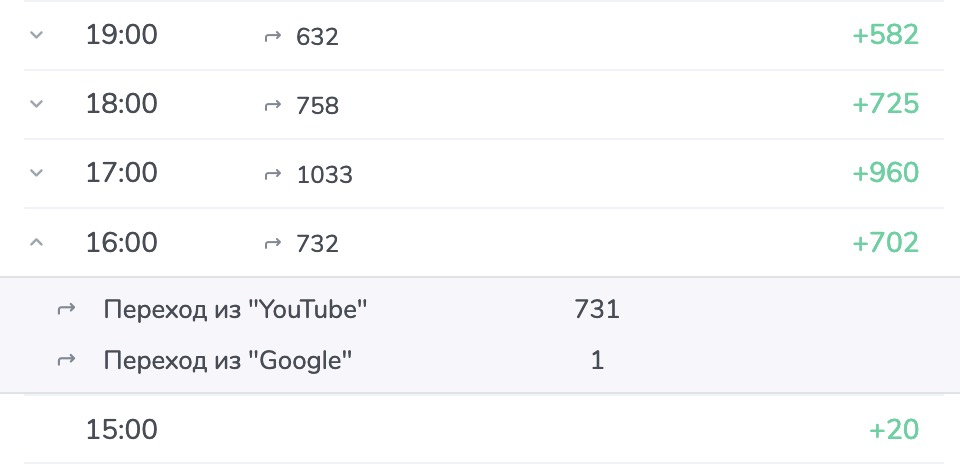Click the redirect arrow icon beside 758
960x464 pixels.
(x=272, y=105)
